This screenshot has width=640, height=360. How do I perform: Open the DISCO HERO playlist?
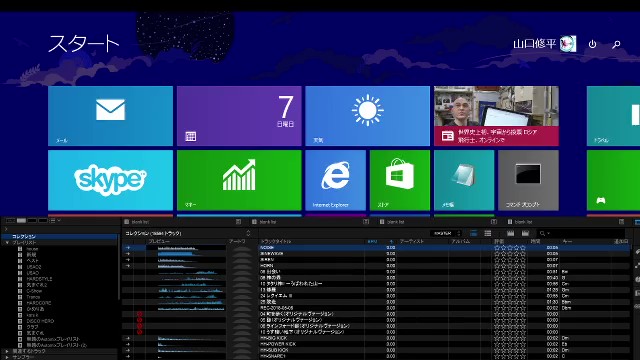coord(40,321)
